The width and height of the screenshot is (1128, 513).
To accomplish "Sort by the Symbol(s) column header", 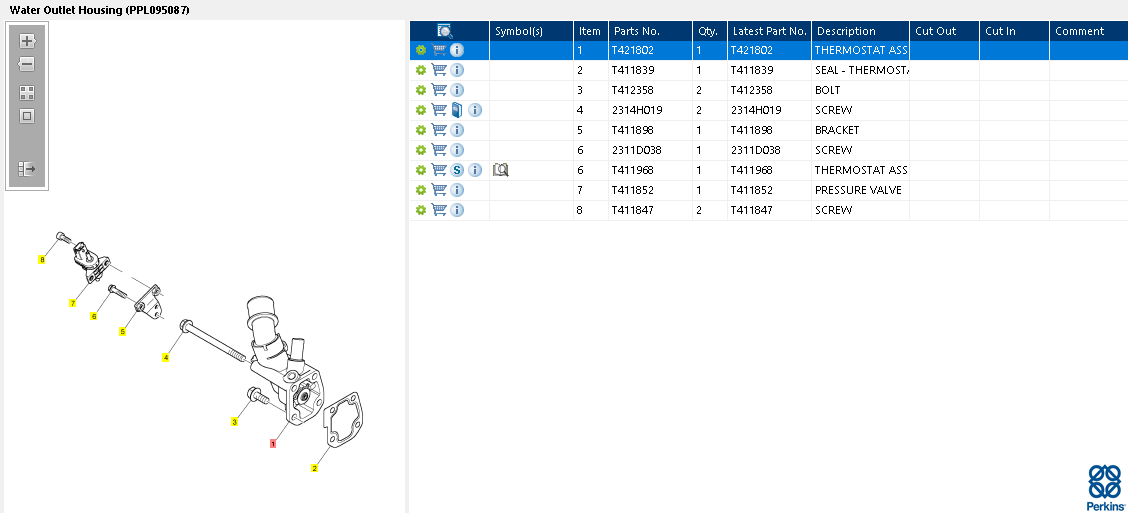I will pos(532,31).
